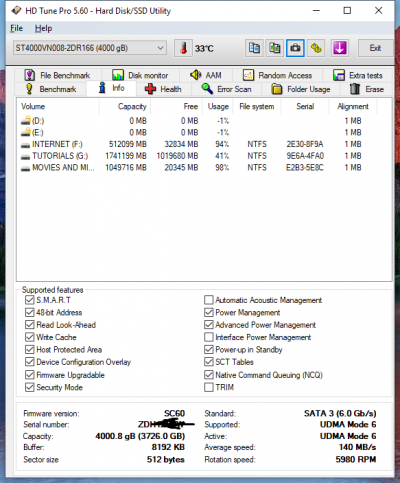This screenshot has height=483, width=400.
Task: Sort by the Capacity column header
Action: coord(125,106)
